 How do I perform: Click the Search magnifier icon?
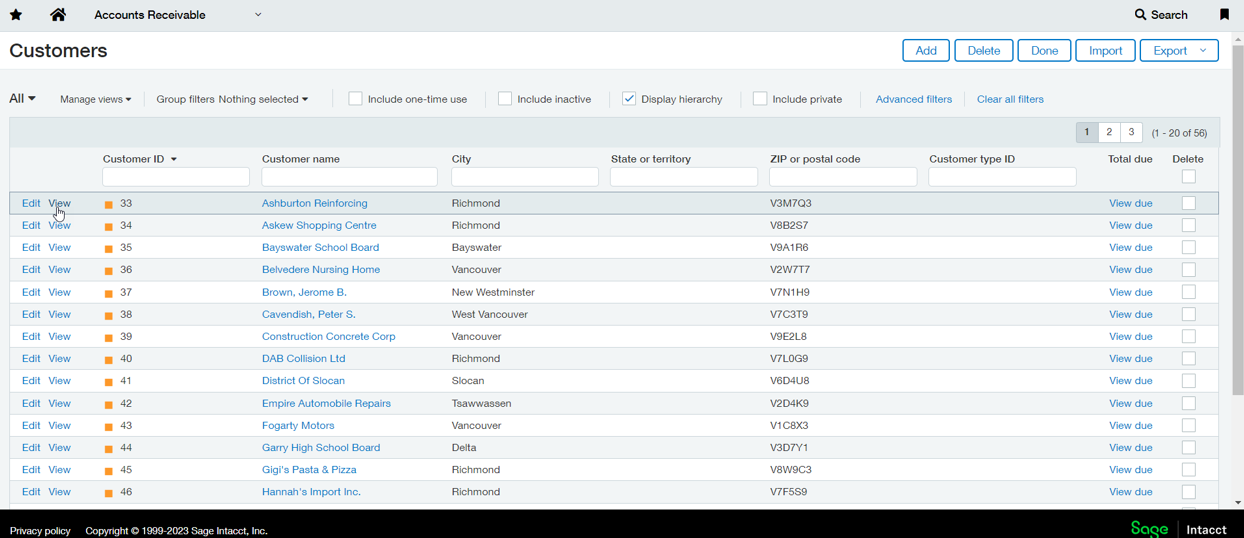(x=1140, y=15)
